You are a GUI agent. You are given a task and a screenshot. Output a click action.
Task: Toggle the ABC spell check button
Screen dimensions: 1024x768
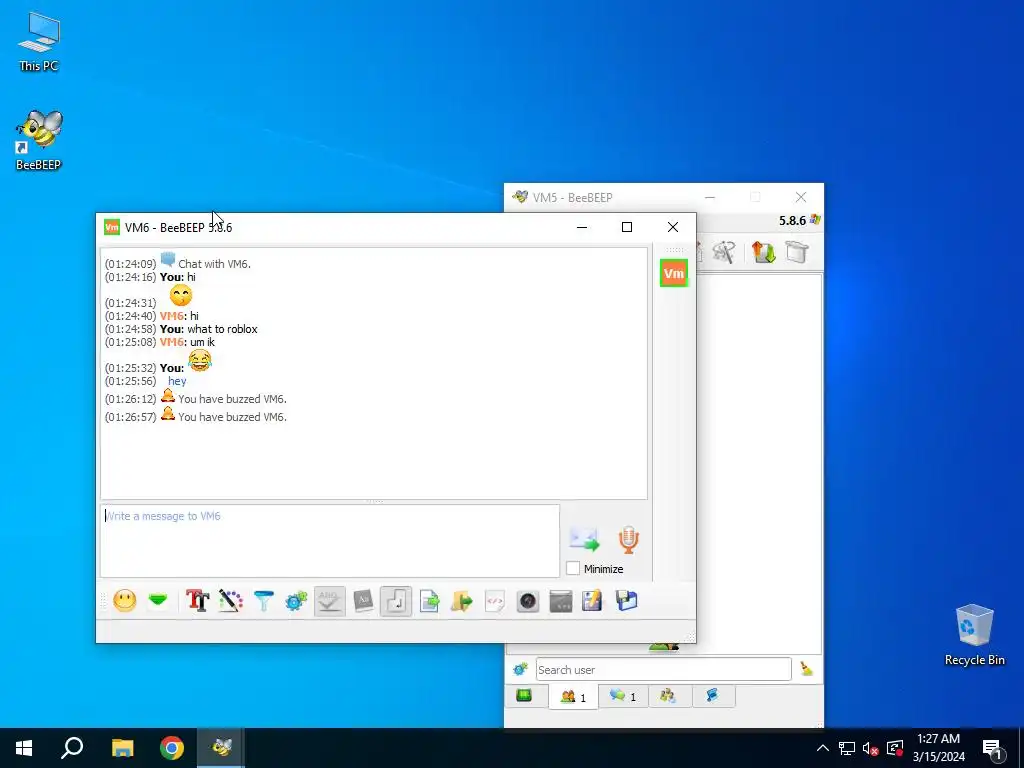pyautogui.click(x=329, y=600)
